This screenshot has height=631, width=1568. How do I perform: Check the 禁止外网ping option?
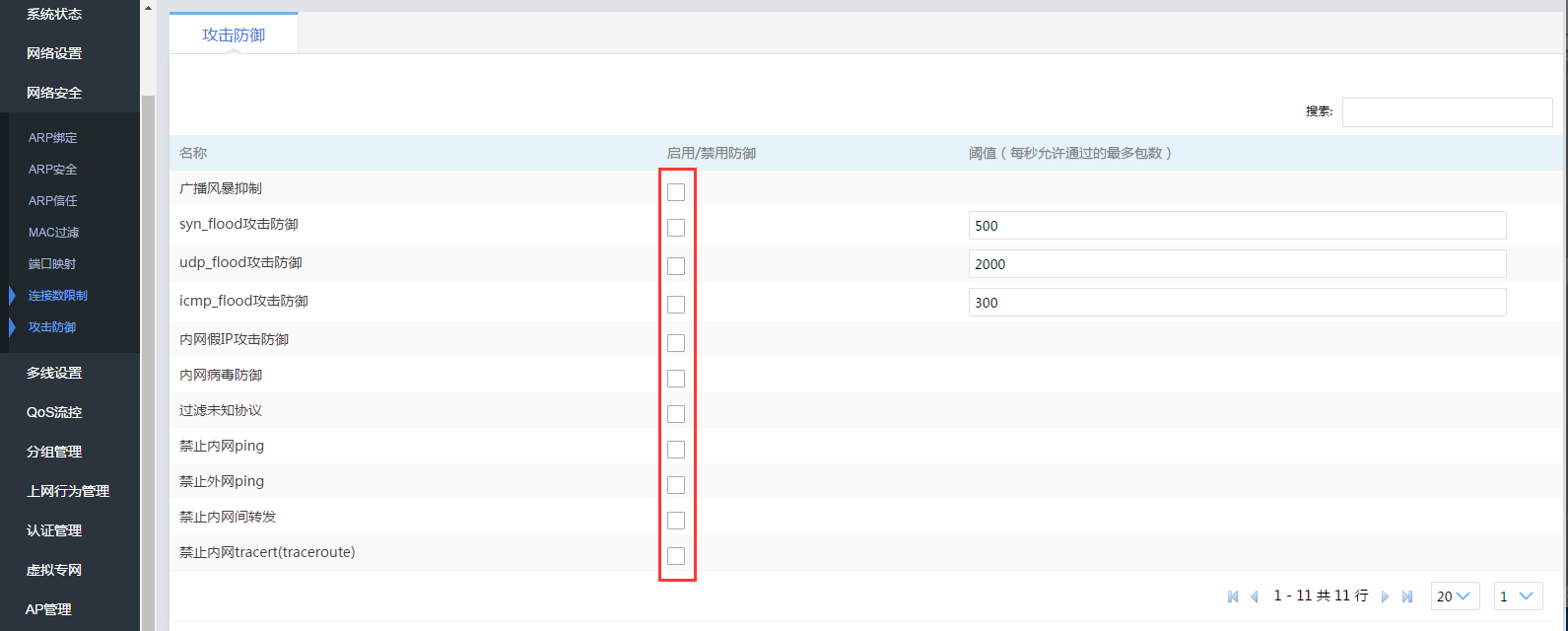676,485
